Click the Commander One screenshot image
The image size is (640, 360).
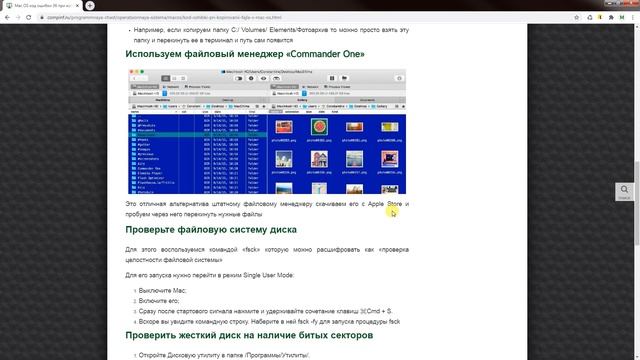pyautogui.click(x=267, y=131)
